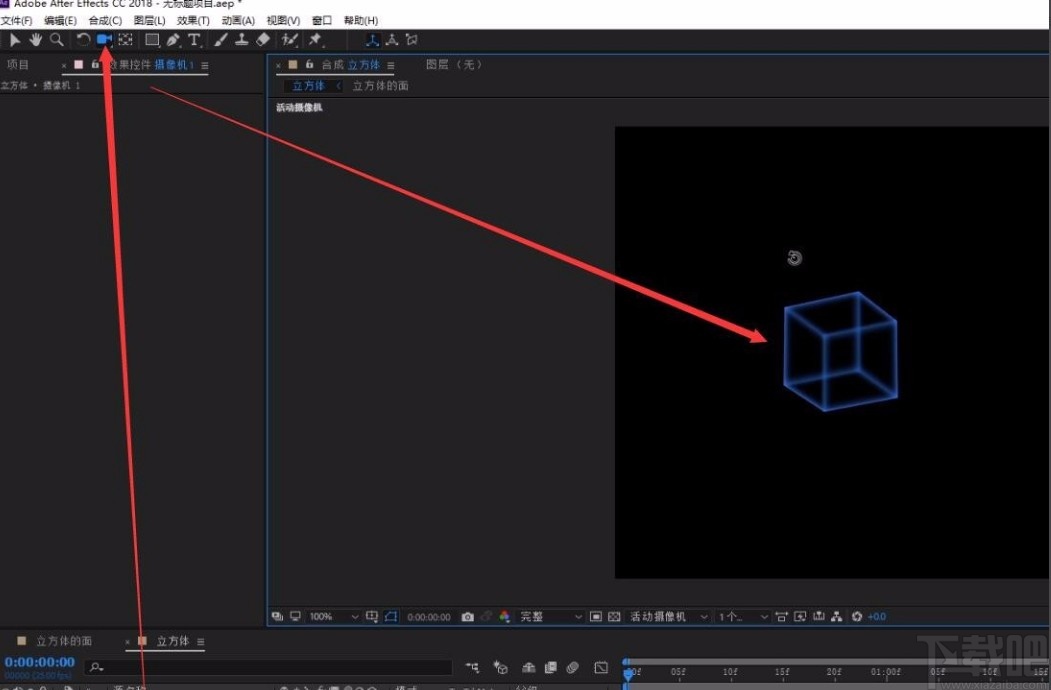
Task: Select the Rotation tool
Action: tap(84, 40)
